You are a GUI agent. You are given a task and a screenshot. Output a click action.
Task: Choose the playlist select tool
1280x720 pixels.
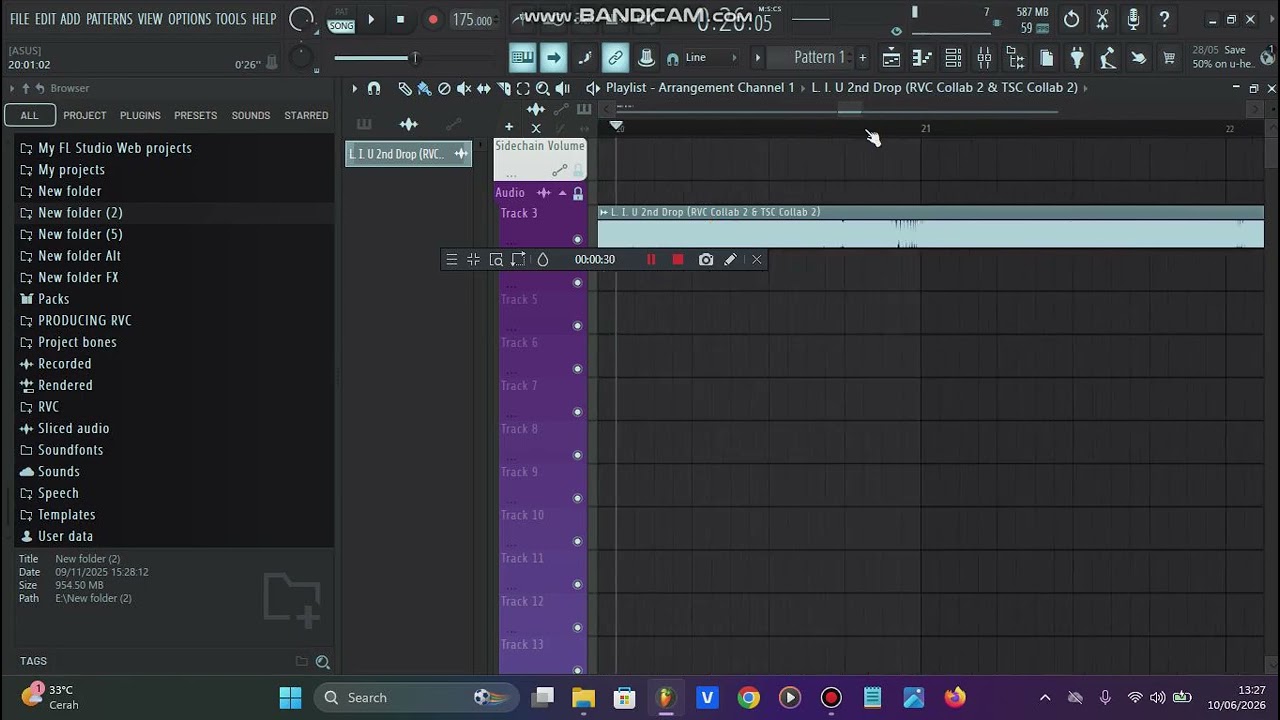(x=523, y=88)
